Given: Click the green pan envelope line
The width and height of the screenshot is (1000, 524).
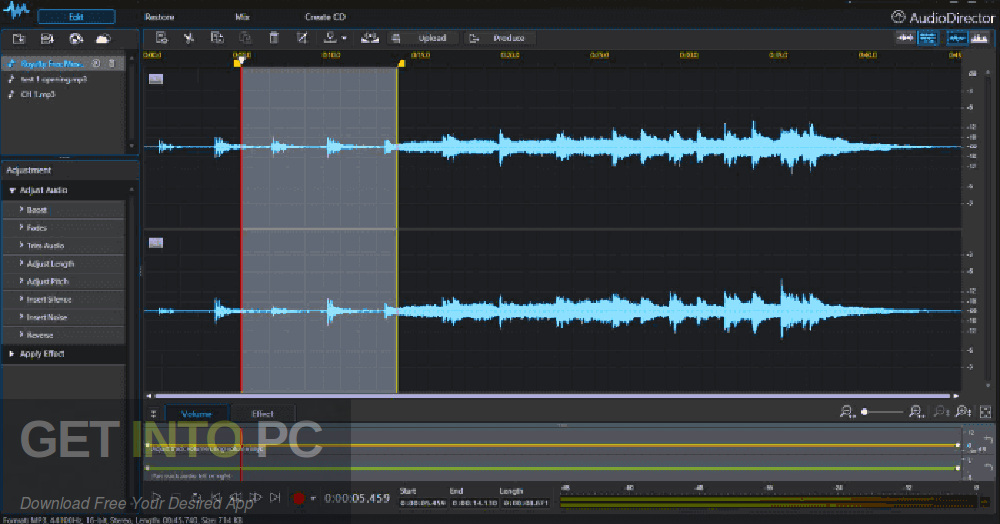Looking at the screenshot, I should pyautogui.click(x=552, y=468).
